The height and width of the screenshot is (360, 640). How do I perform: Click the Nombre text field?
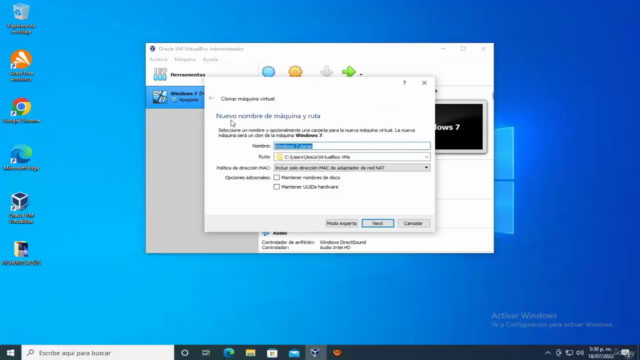coord(352,146)
